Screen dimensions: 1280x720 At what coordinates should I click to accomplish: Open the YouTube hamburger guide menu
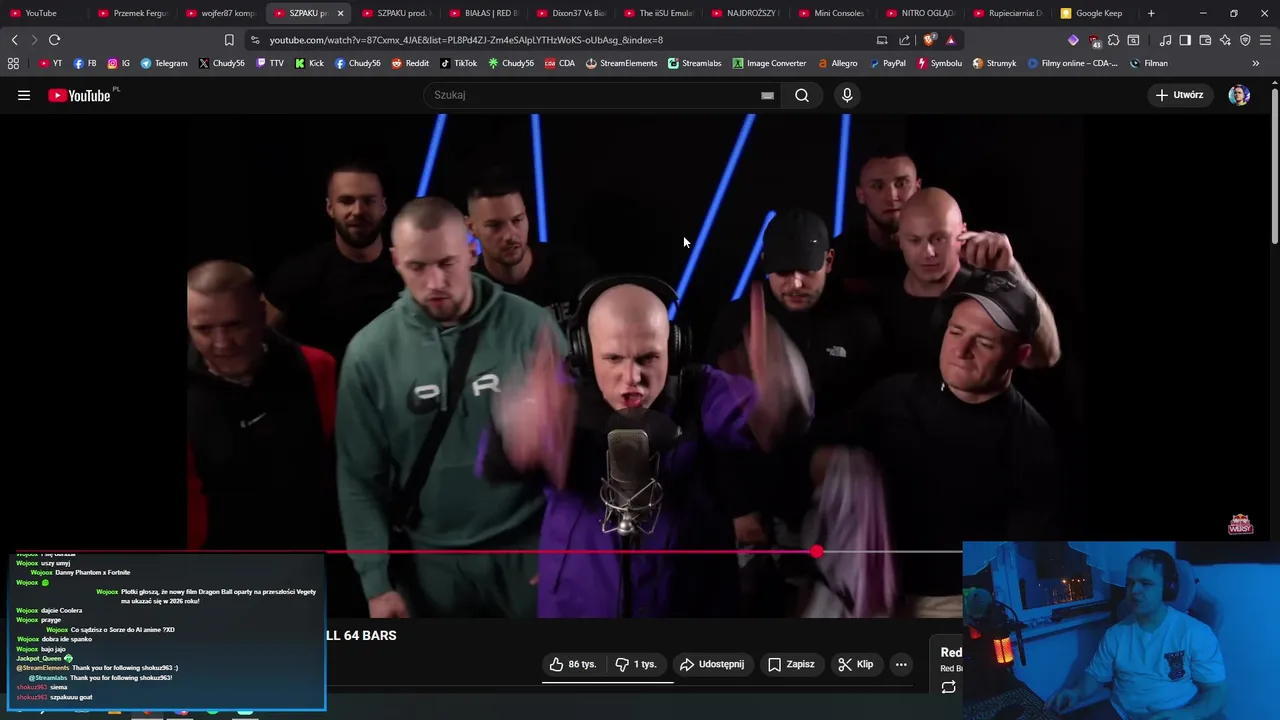24,95
